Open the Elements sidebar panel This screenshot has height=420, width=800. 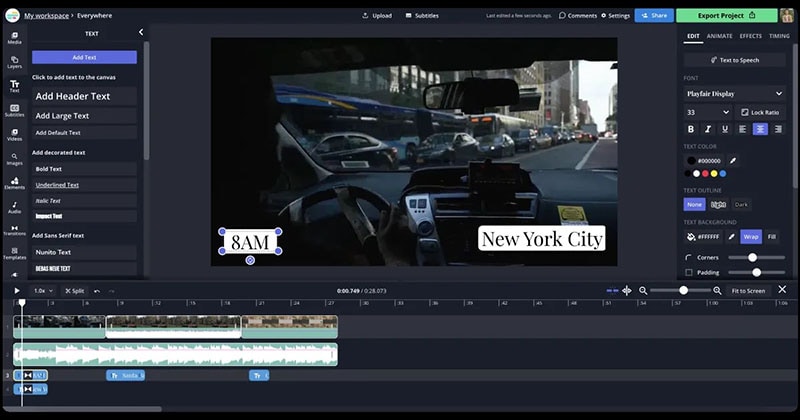click(x=14, y=183)
